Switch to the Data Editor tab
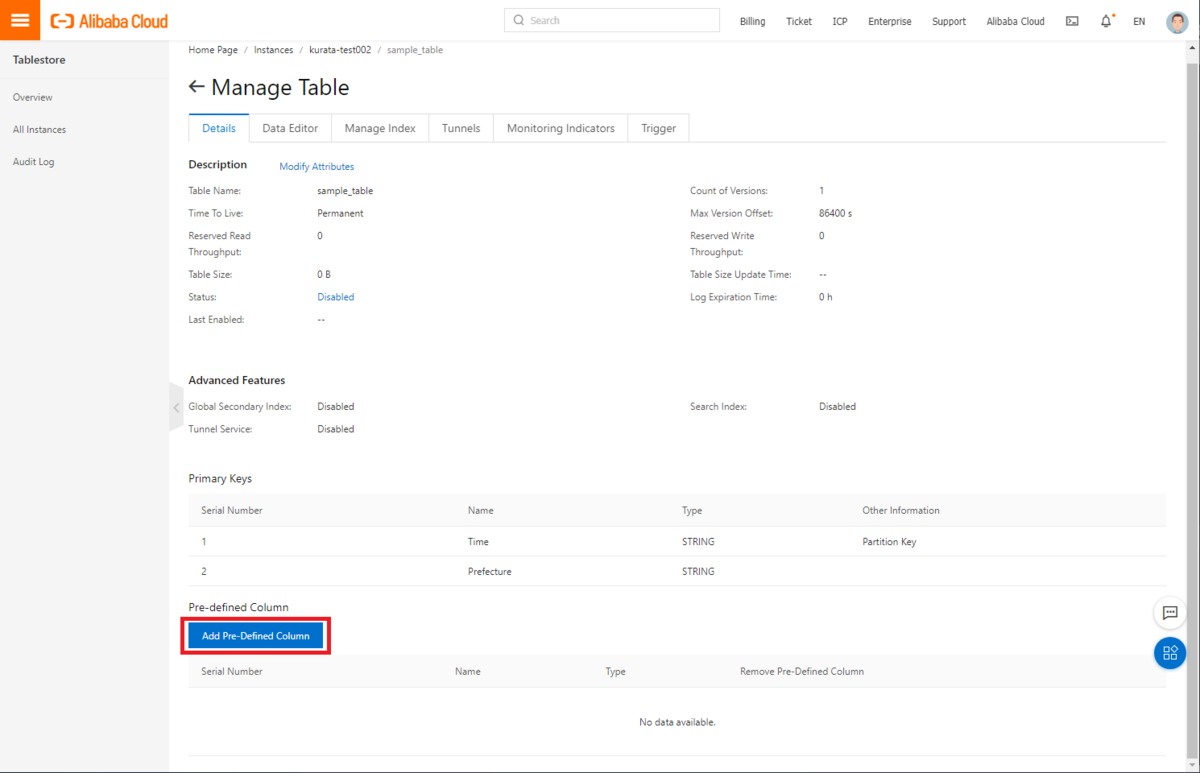The width and height of the screenshot is (1200, 773). coord(290,128)
